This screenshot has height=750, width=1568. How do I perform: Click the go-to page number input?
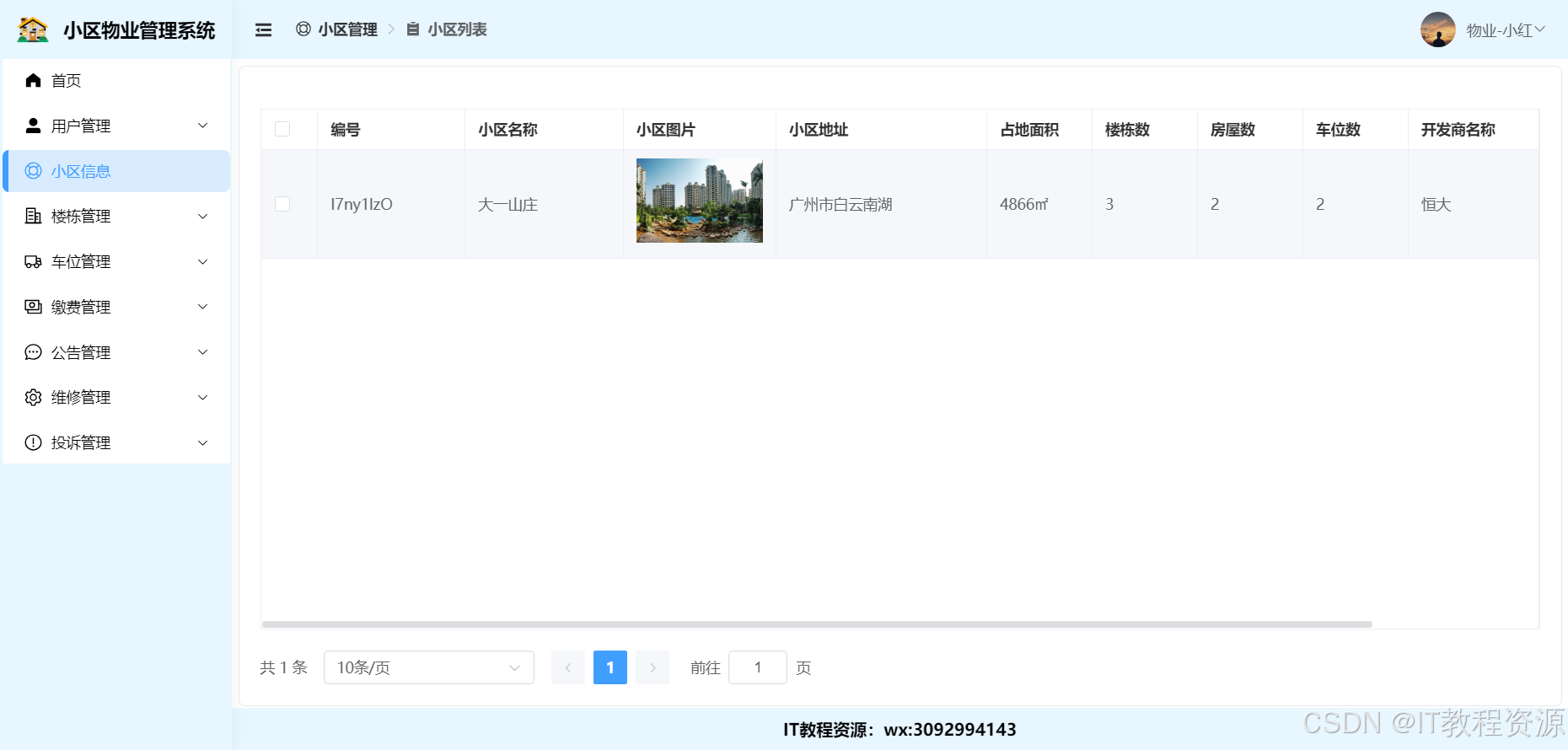tap(758, 667)
